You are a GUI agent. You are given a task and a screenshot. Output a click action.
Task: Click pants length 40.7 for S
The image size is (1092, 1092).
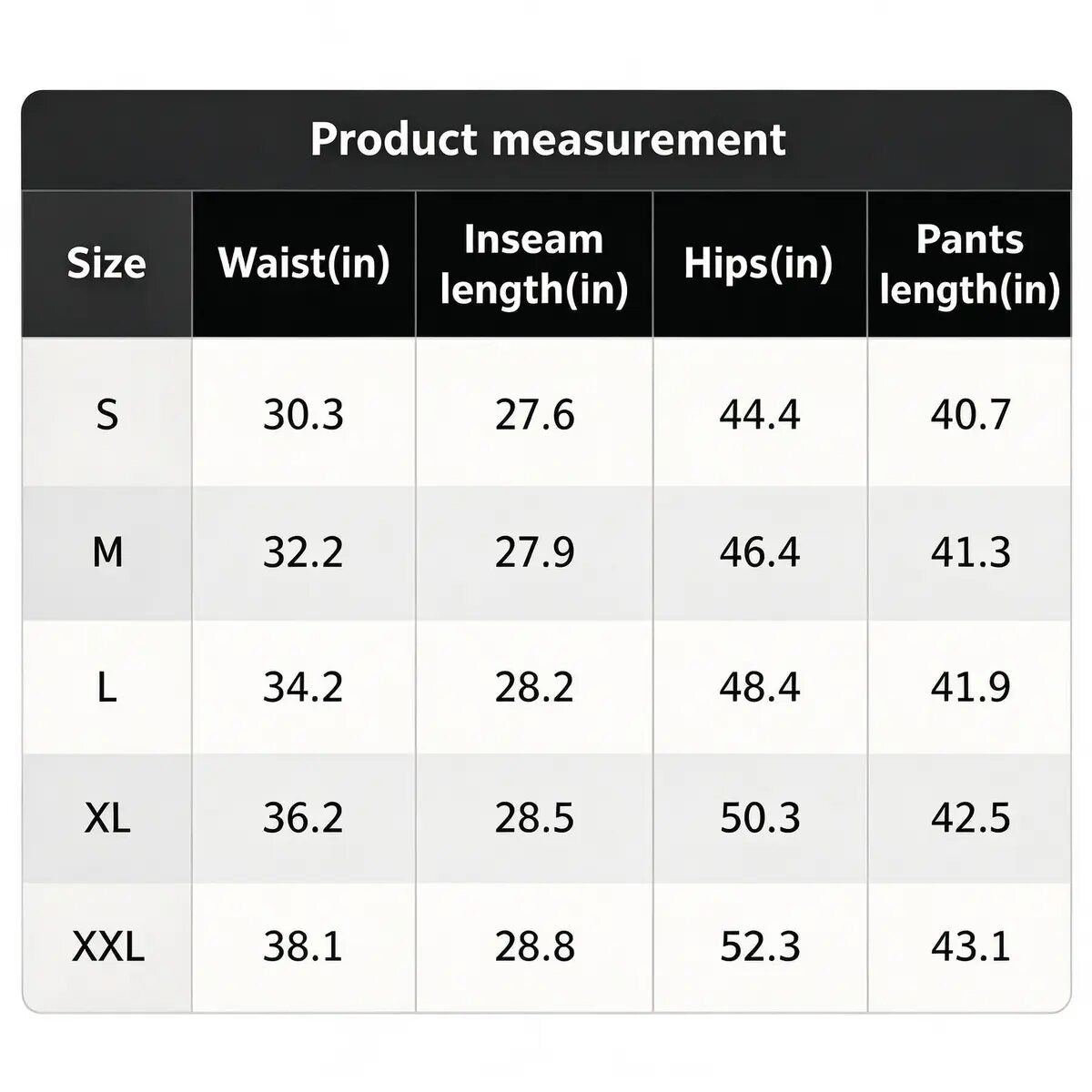(x=970, y=415)
